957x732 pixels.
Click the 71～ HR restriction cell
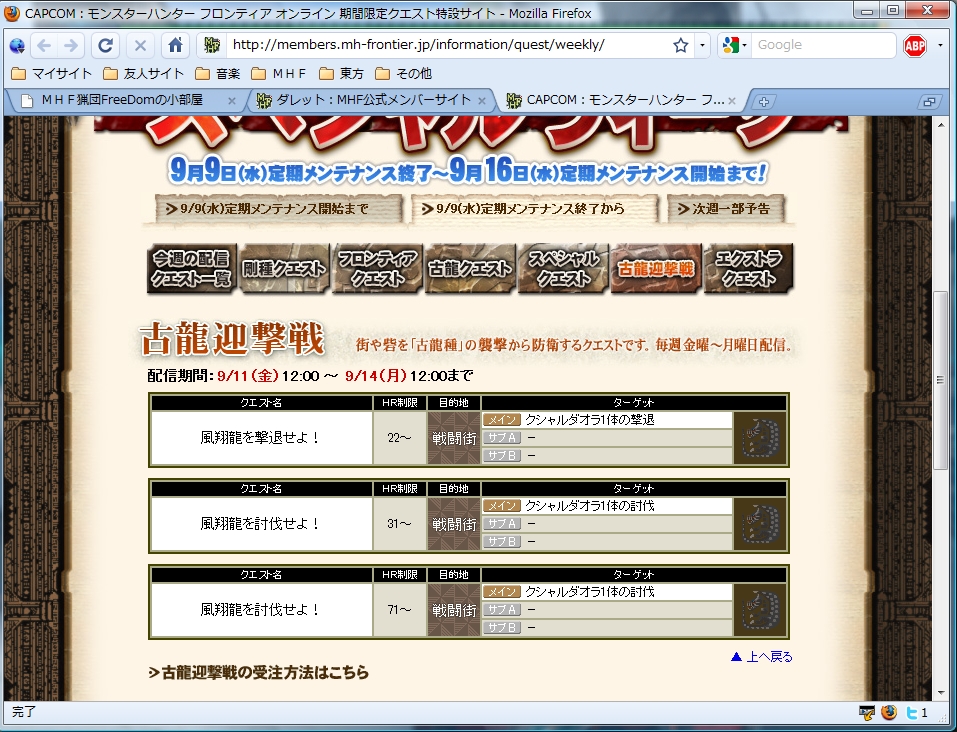pyautogui.click(x=399, y=610)
